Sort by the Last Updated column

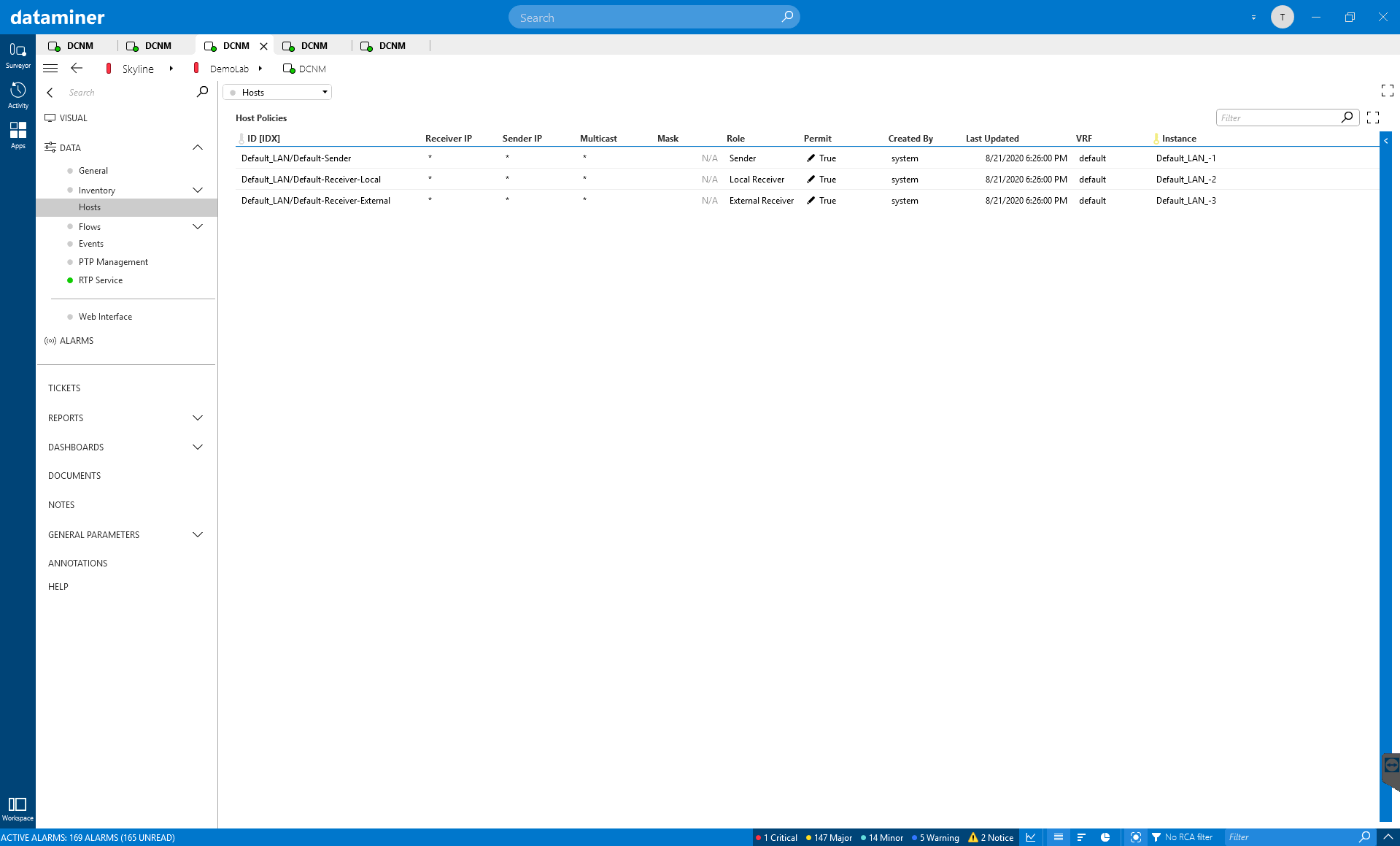tap(992, 138)
